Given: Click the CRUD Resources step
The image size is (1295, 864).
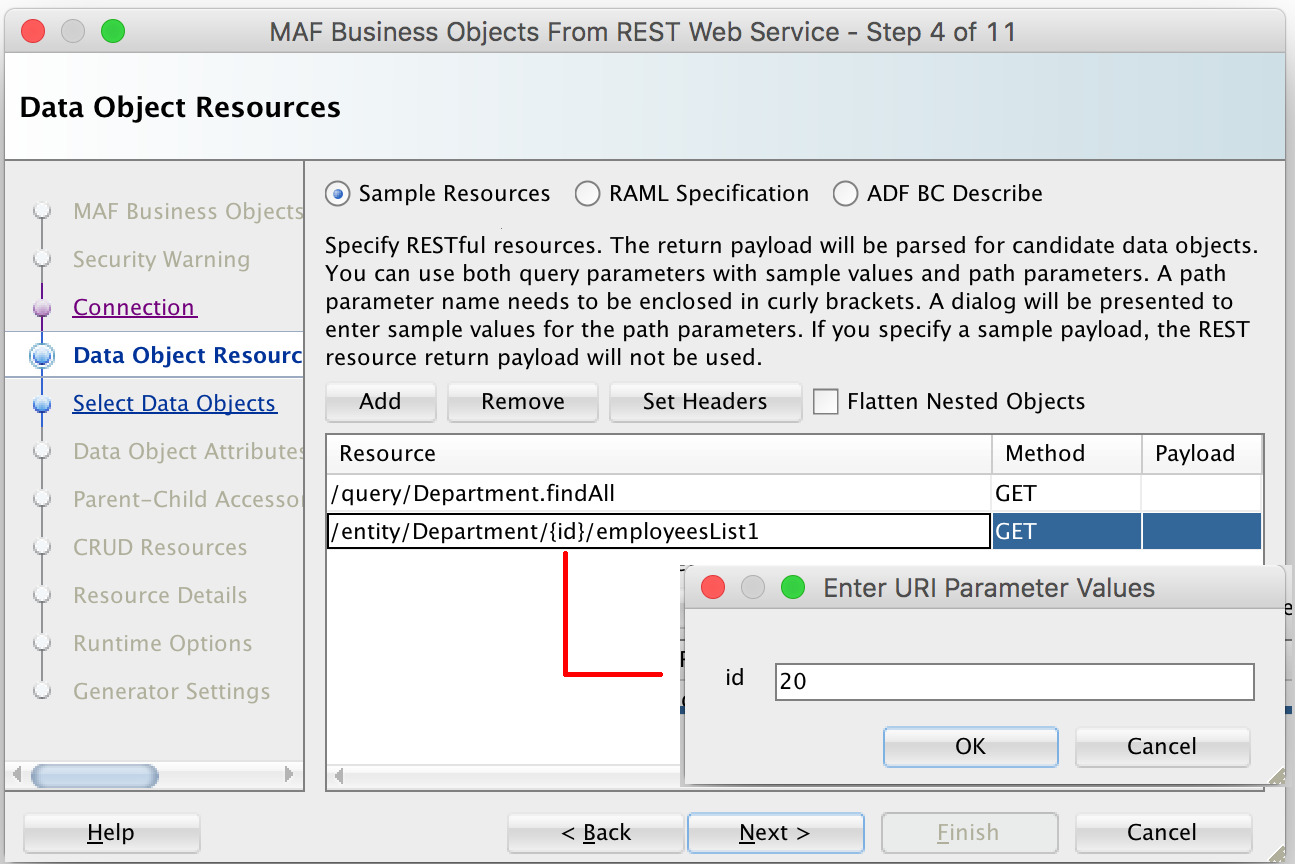Looking at the screenshot, I should 160,547.
